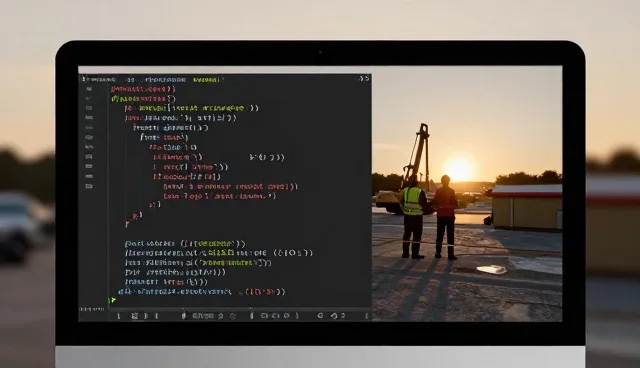Click the green second line of code
Image resolution: width=640 pixels, height=368 pixels.
tap(143, 99)
